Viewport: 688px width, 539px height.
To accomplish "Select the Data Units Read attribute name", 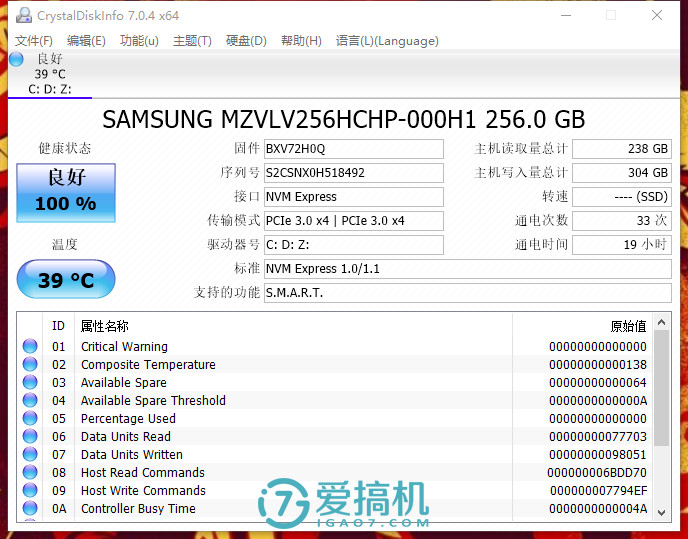I will 126,437.
